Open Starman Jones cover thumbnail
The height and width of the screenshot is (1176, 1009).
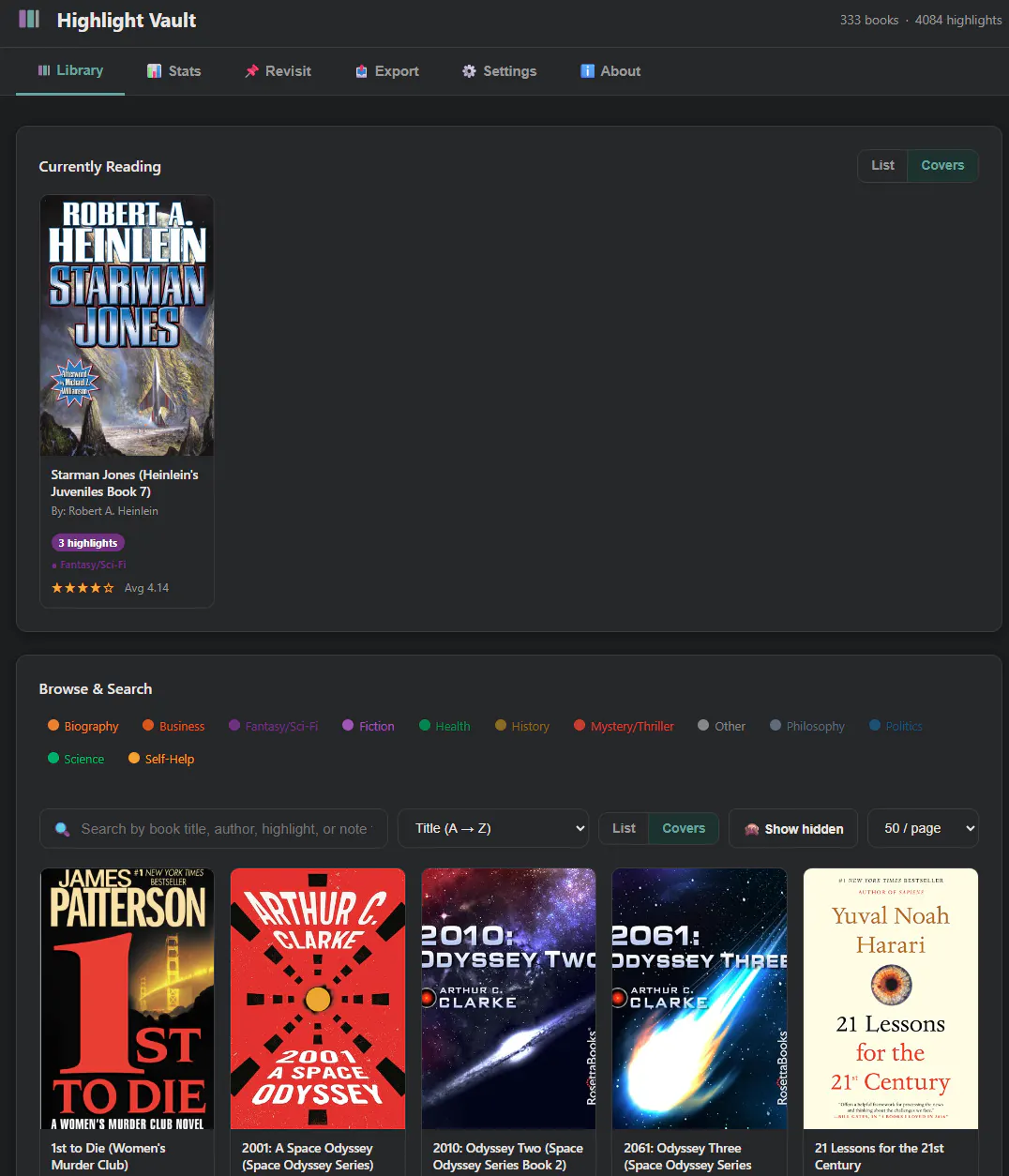point(127,325)
